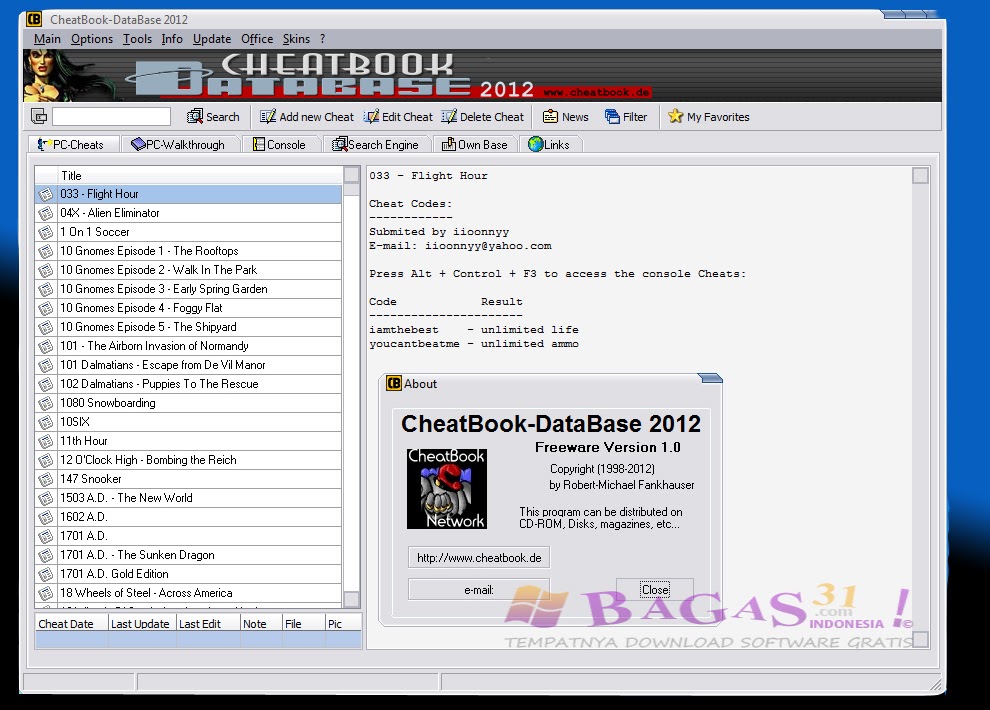
Task: Click the Delete Cheat icon
Action: tap(449, 117)
